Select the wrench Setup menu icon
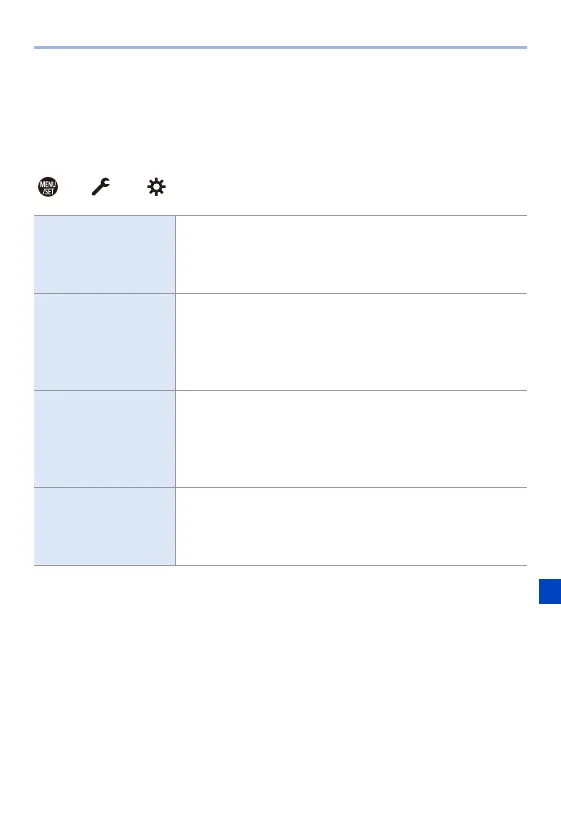561x840 pixels. 101,186
